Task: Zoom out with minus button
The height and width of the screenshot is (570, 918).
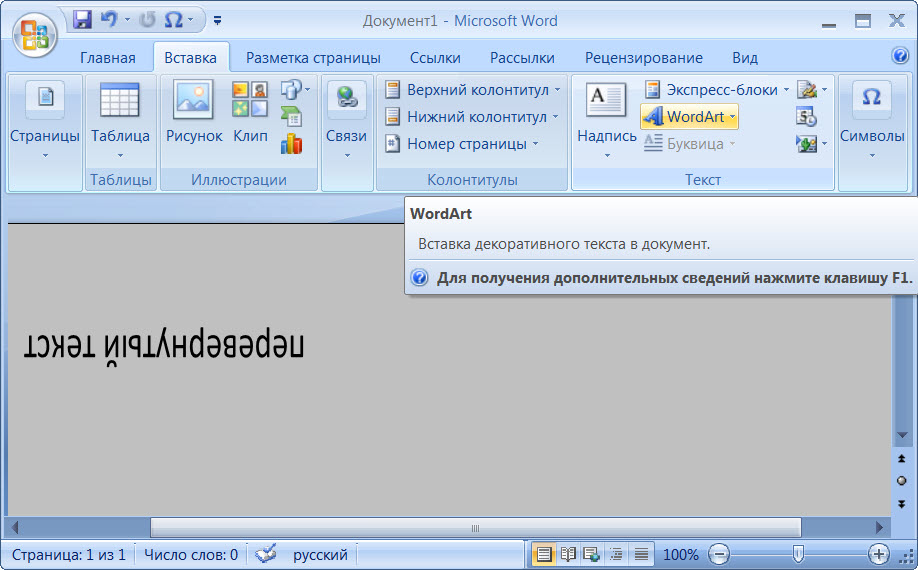Action: click(x=719, y=554)
